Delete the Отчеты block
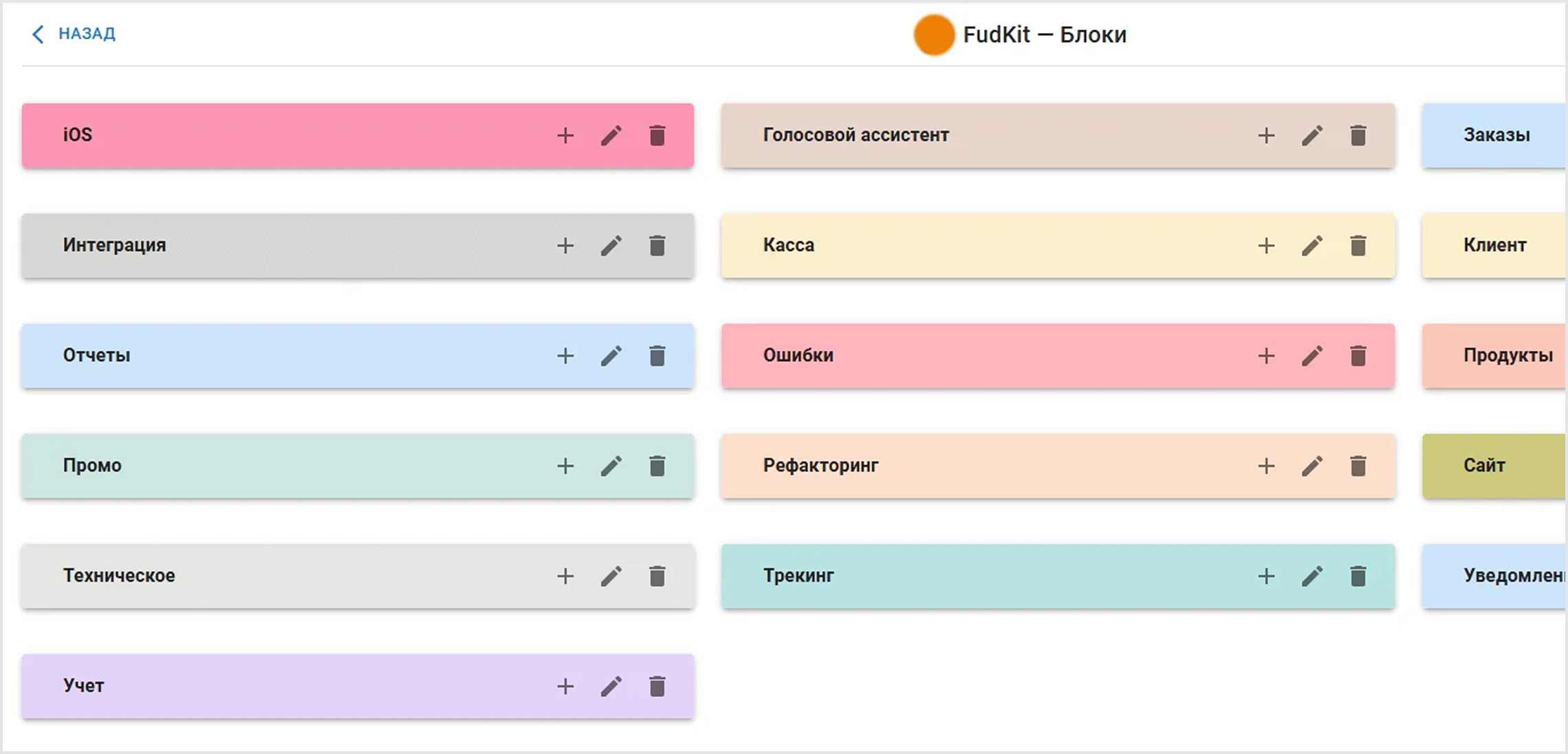 pyautogui.click(x=657, y=356)
